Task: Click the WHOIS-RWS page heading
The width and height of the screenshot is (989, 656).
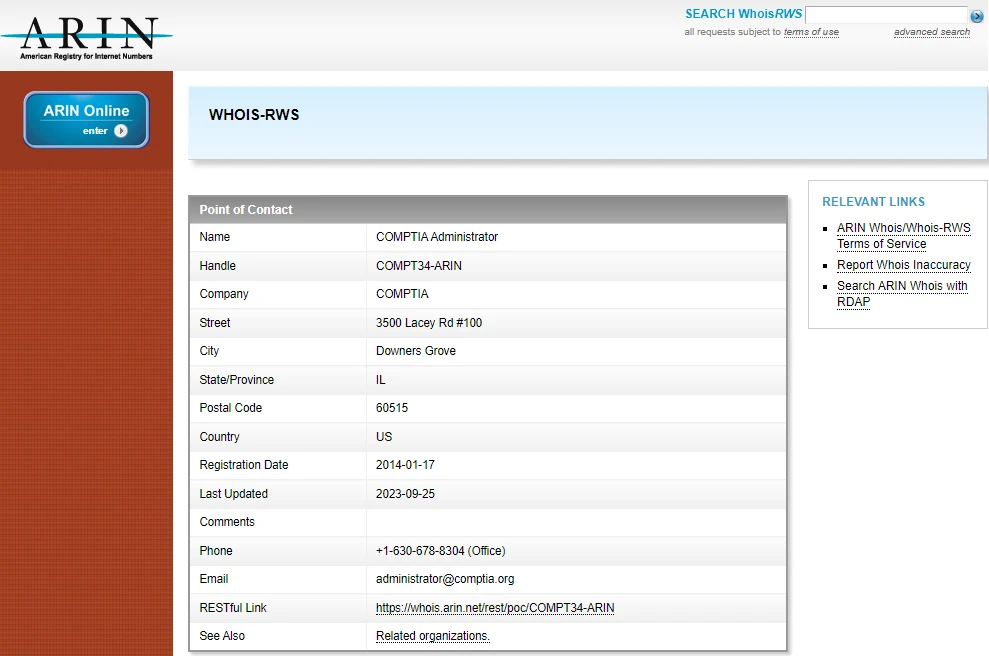Action: [254, 115]
